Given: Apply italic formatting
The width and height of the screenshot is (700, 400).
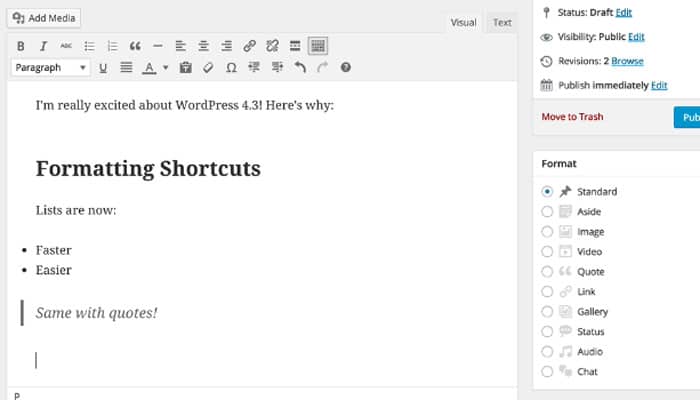Looking at the screenshot, I should (43, 46).
